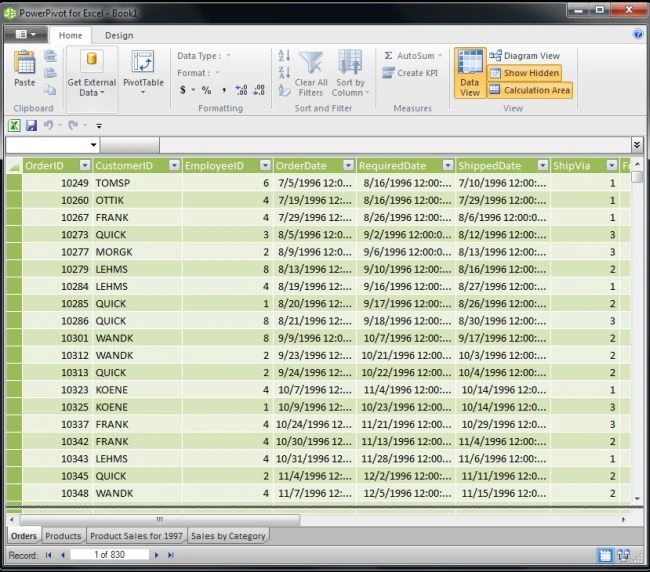
Task: Open the Products sheet tab
Action: 63,536
